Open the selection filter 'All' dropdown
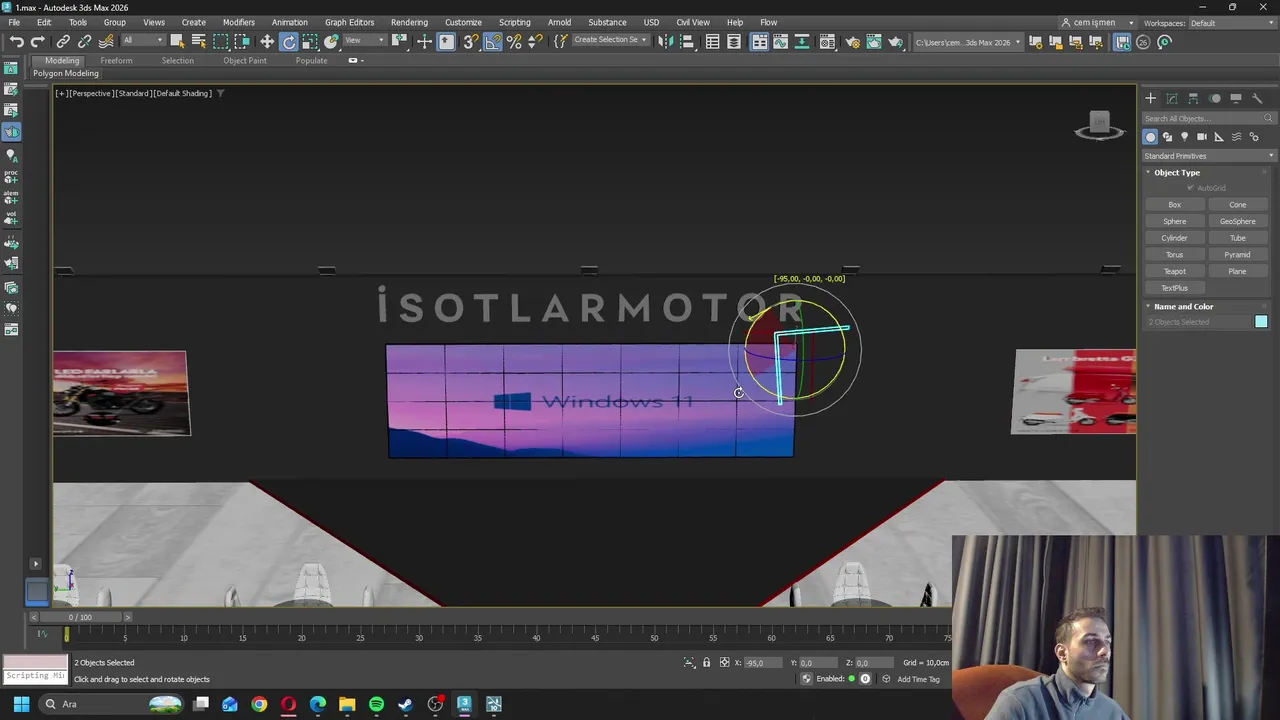The image size is (1280, 720). pyautogui.click(x=143, y=41)
